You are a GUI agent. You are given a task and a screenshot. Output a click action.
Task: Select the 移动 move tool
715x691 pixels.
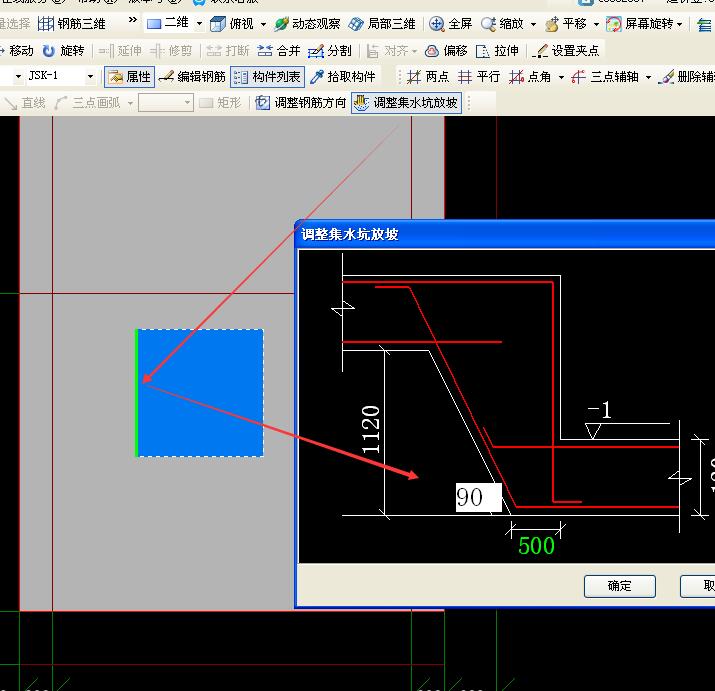17,51
